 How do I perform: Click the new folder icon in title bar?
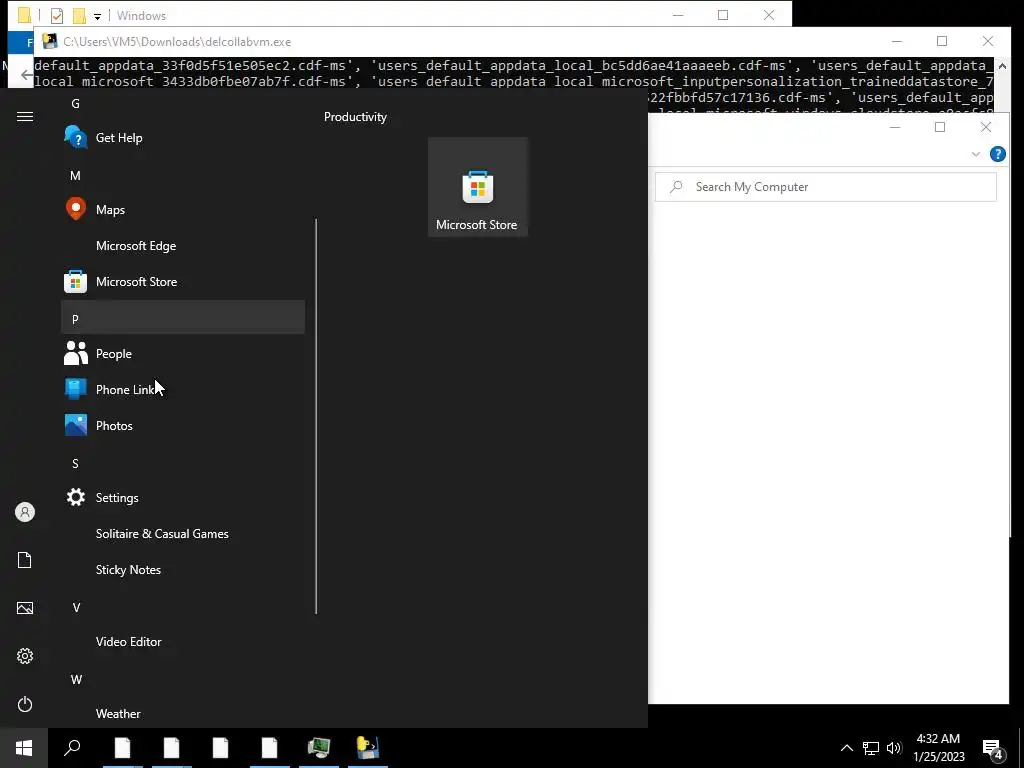coord(79,16)
